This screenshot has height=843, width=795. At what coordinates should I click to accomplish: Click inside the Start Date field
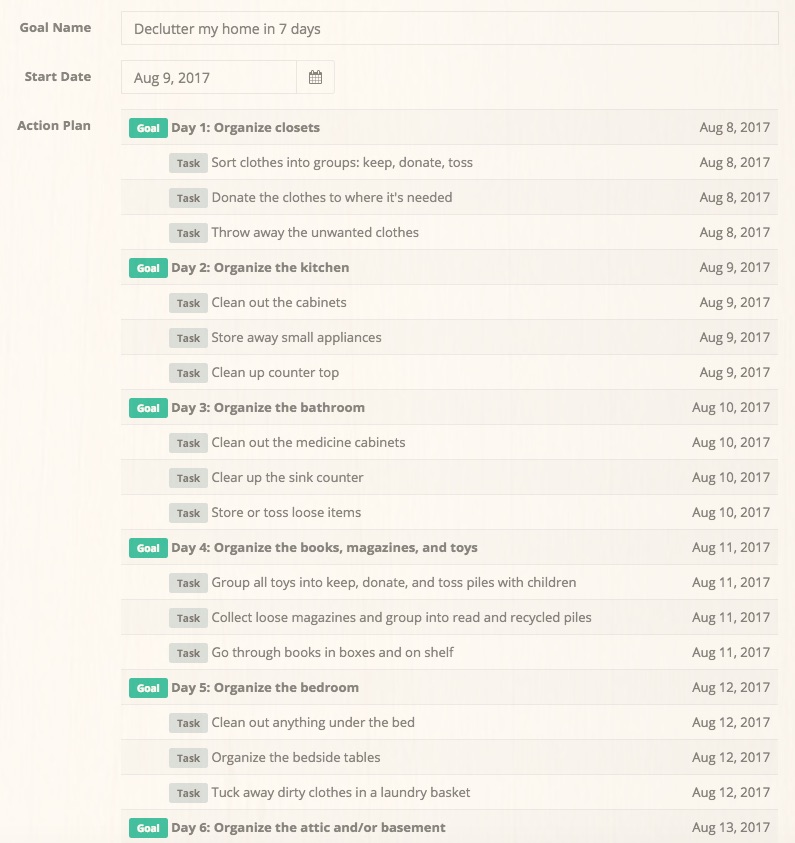[210, 76]
